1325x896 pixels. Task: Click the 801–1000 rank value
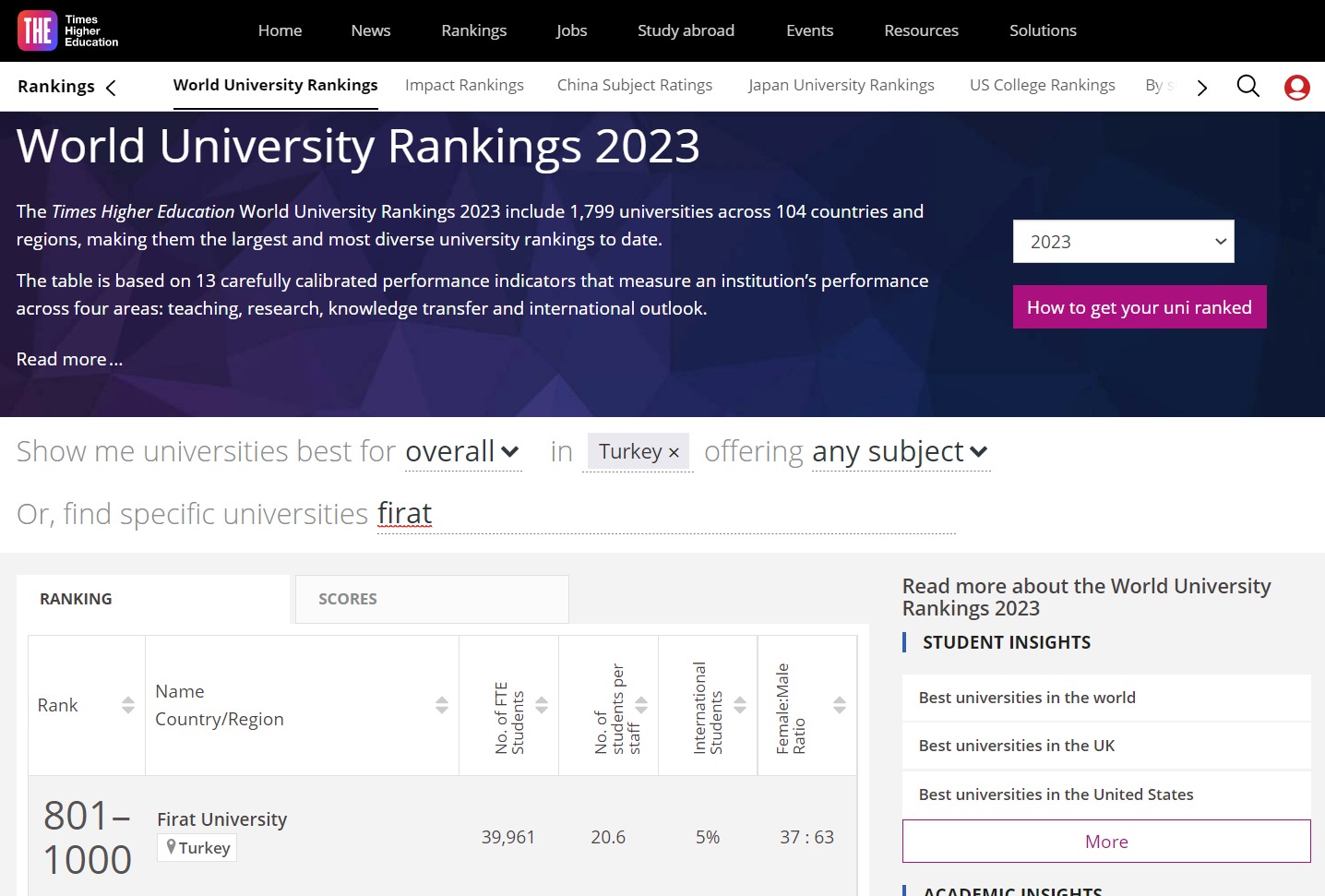click(x=88, y=838)
